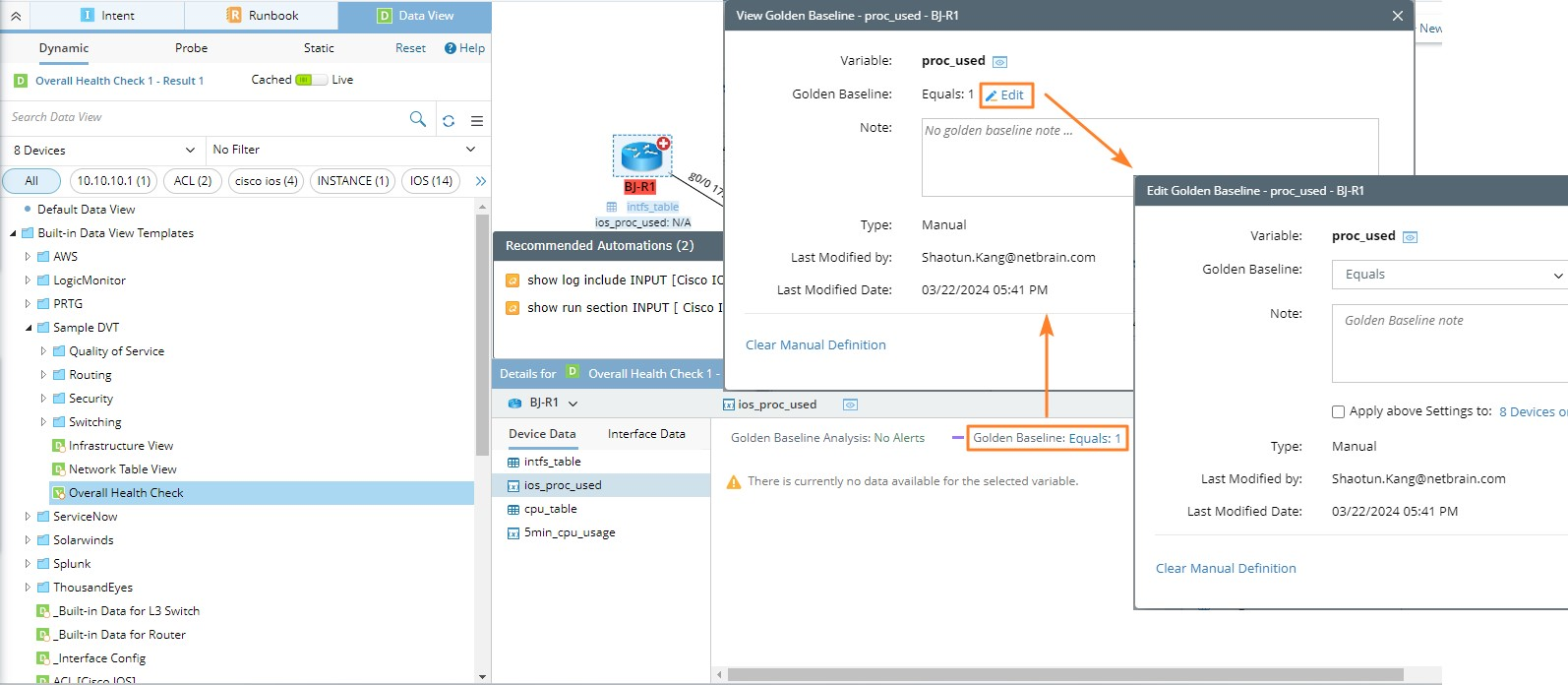Expand the ServiceNow folder
This screenshot has width=1568, height=685.
point(28,517)
